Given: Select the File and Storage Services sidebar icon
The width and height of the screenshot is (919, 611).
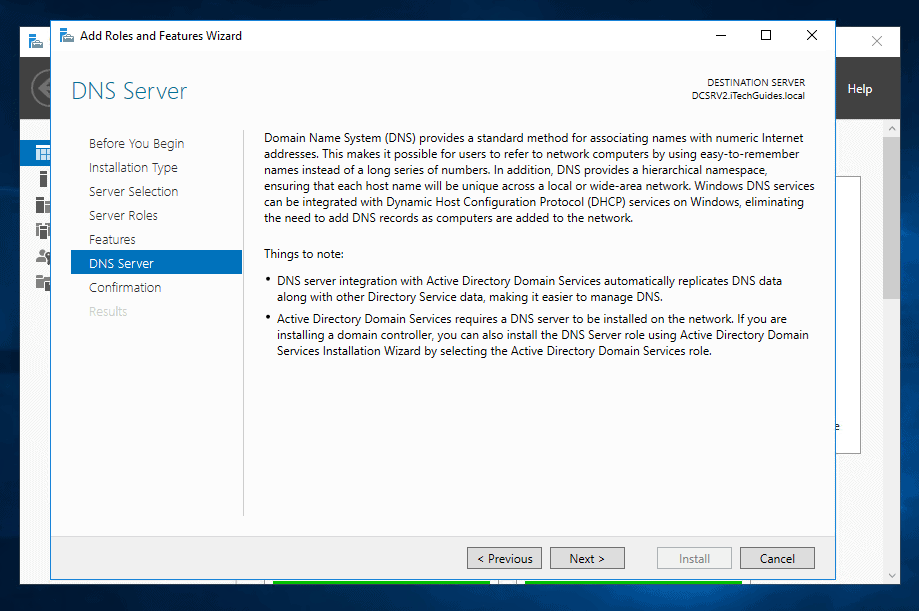Looking at the screenshot, I should (x=43, y=282).
